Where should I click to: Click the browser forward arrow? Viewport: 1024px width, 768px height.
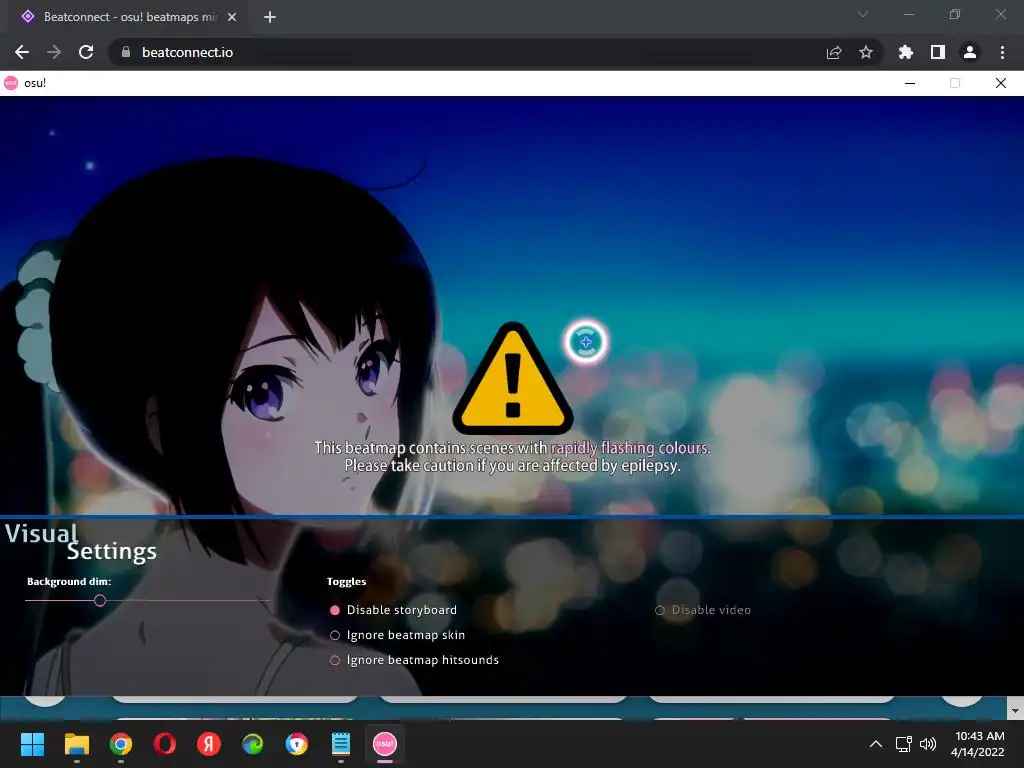pos(54,52)
